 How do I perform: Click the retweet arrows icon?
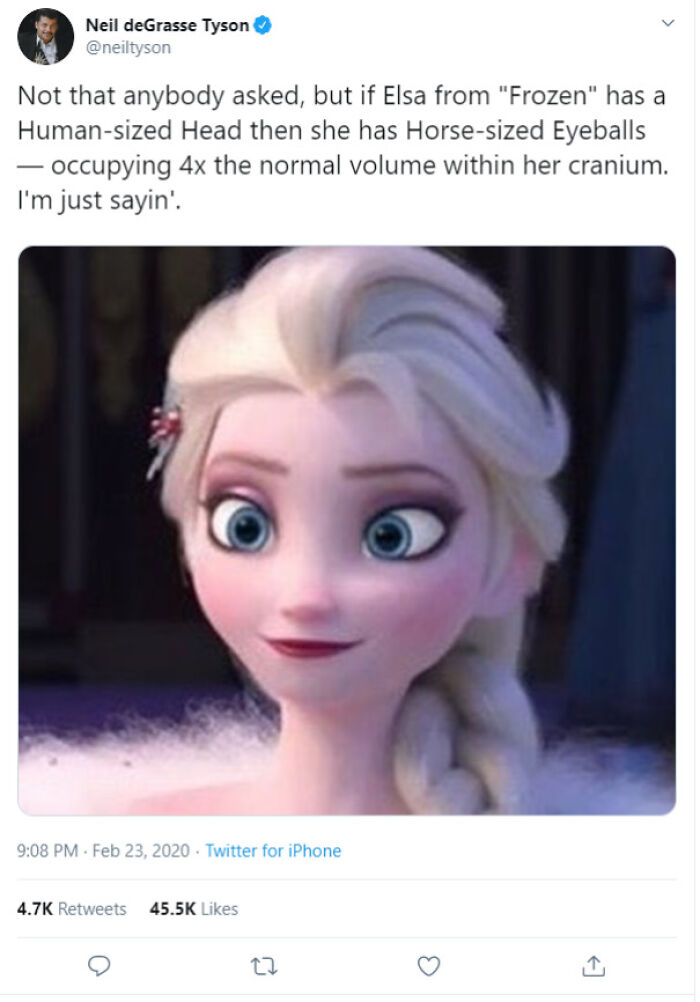[263, 966]
